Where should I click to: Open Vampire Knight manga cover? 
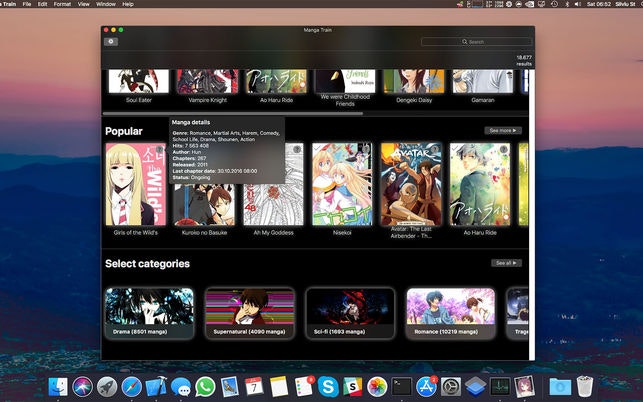207,81
